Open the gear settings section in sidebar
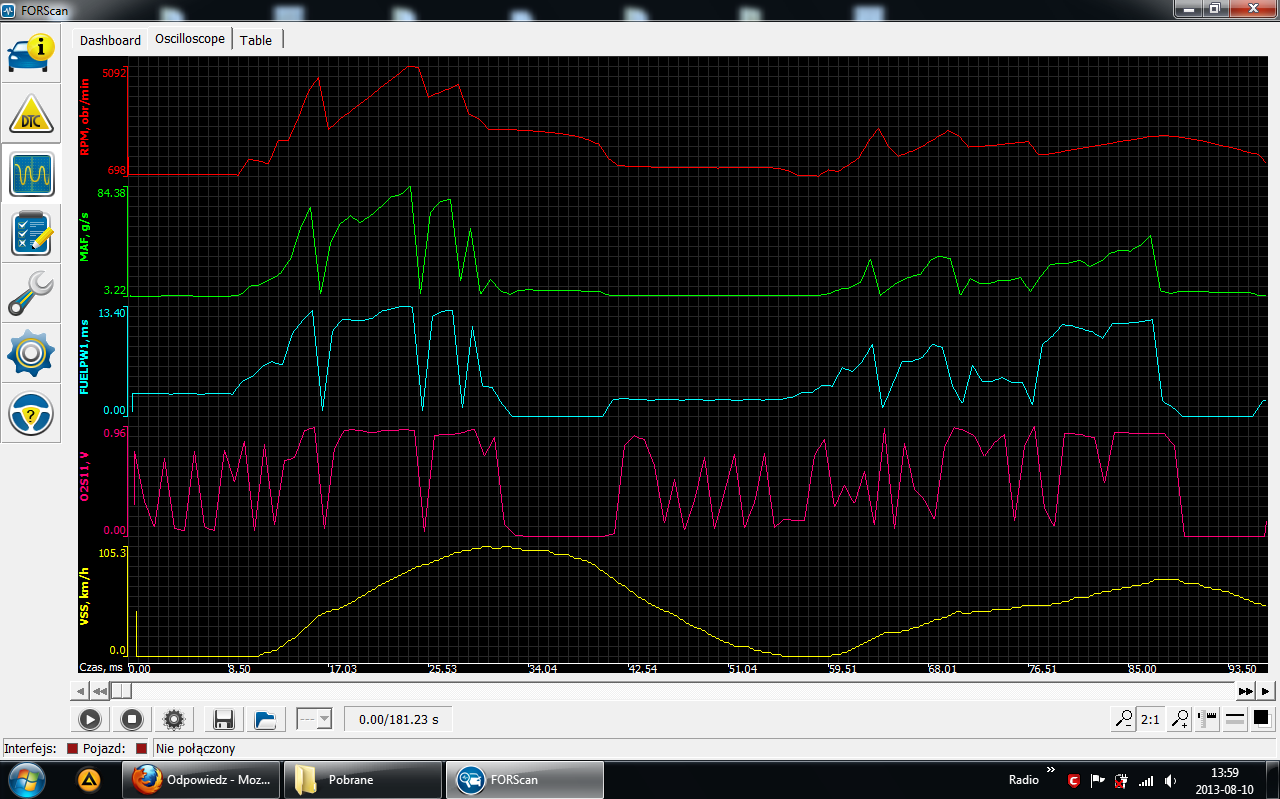The image size is (1280, 799). (x=31, y=353)
